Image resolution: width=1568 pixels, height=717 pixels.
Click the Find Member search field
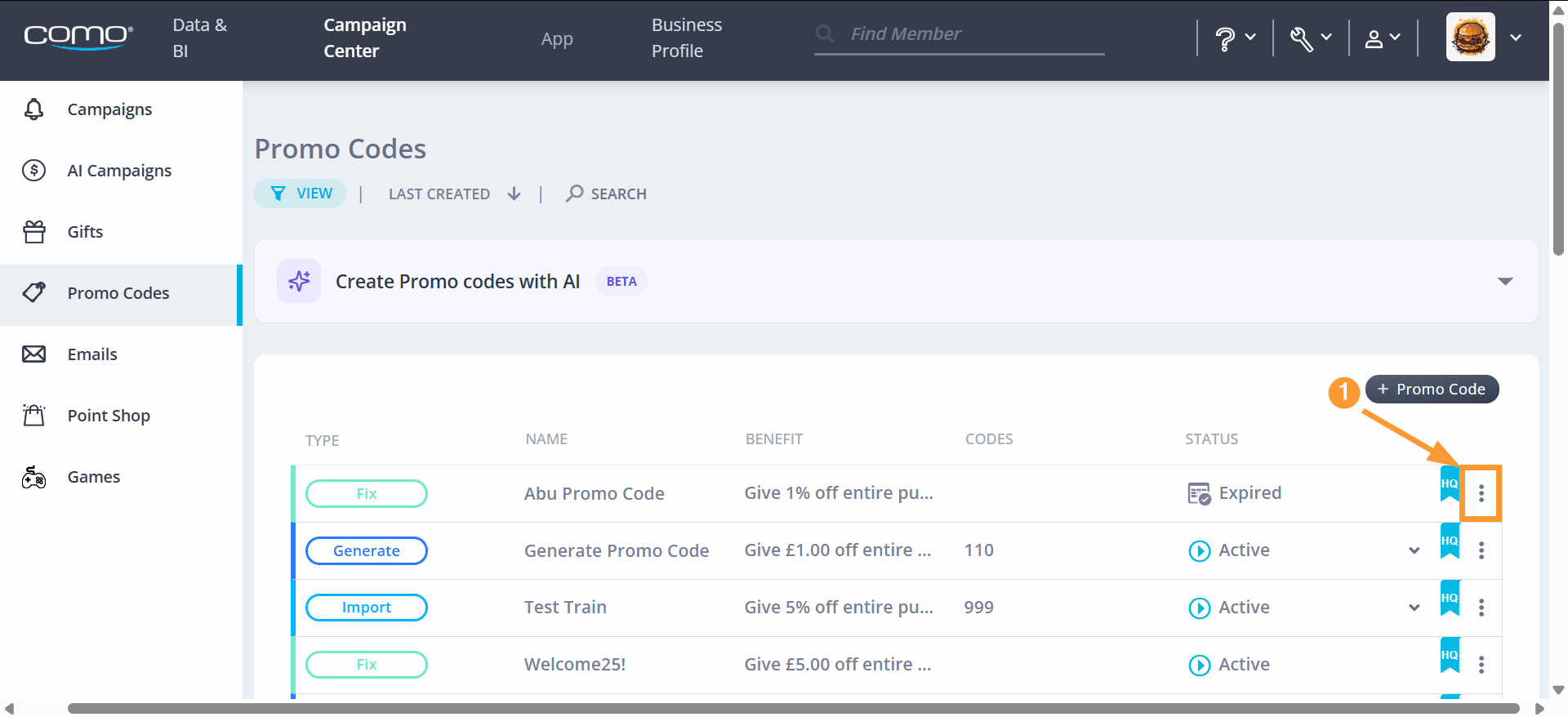point(960,34)
